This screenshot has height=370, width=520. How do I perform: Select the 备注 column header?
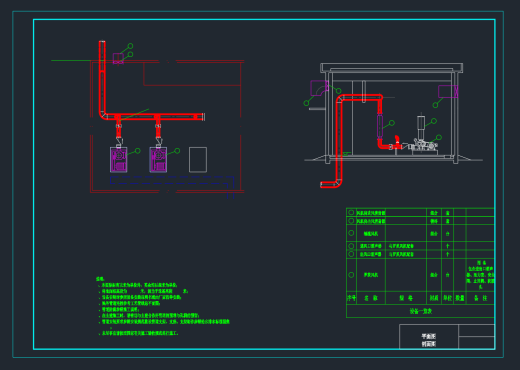[480, 298]
